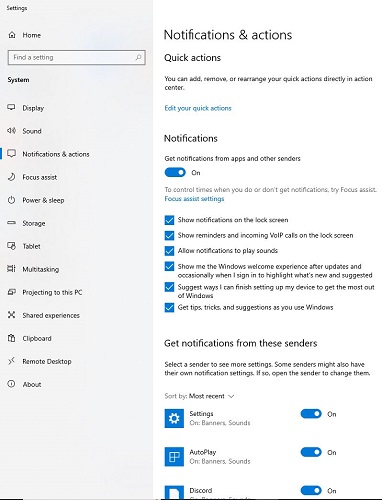Turn off AutoPlay notifications toggle
This screenshot has width=382, height=500.
coord(311,452)
